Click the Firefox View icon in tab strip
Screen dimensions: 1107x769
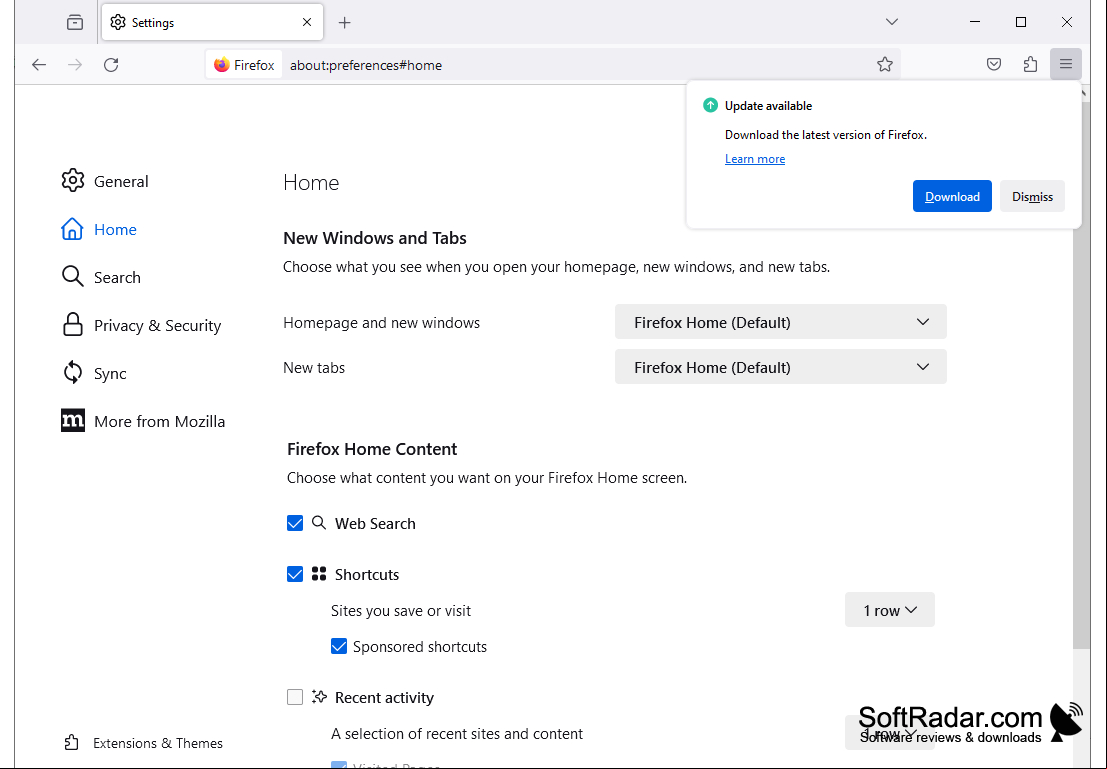tap(75, 23)
